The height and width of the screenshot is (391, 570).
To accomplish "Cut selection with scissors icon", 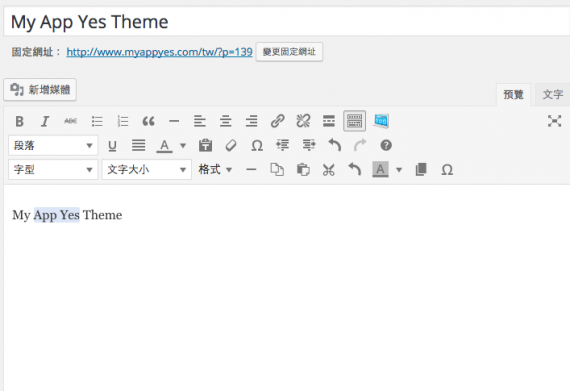I will [x=329, y=170].
